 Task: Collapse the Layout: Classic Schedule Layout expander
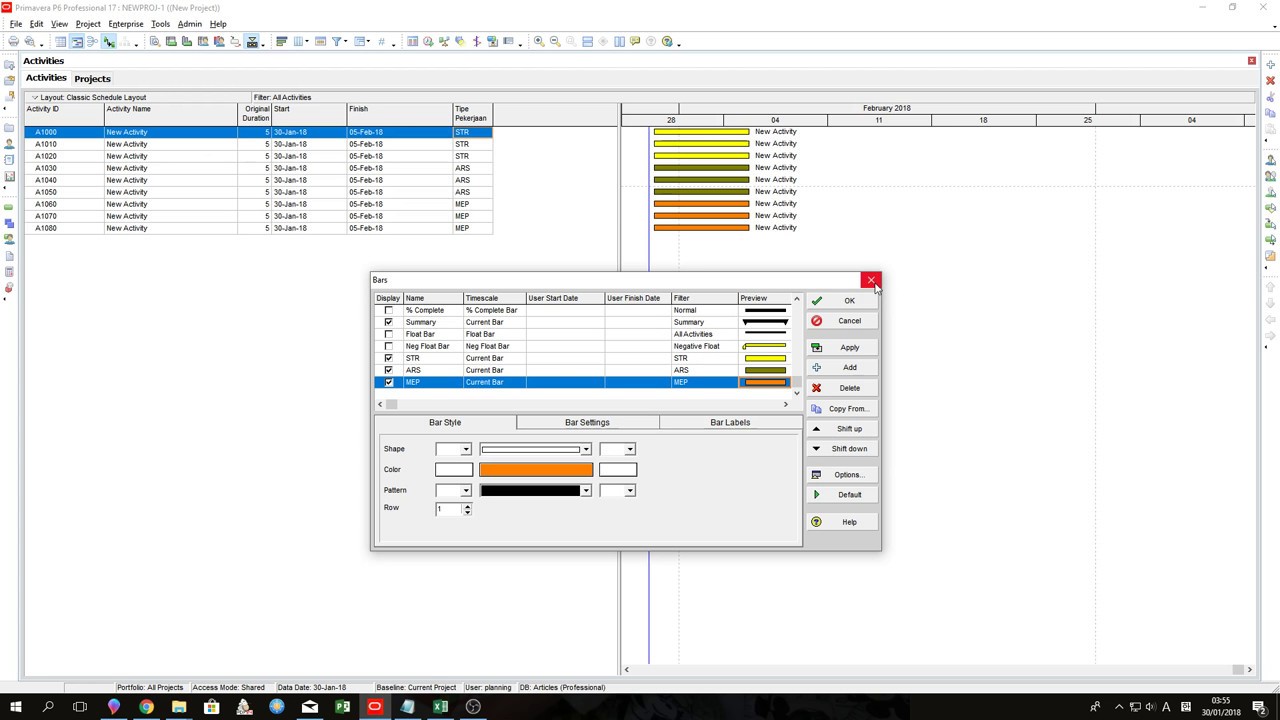tap(35, 98)
